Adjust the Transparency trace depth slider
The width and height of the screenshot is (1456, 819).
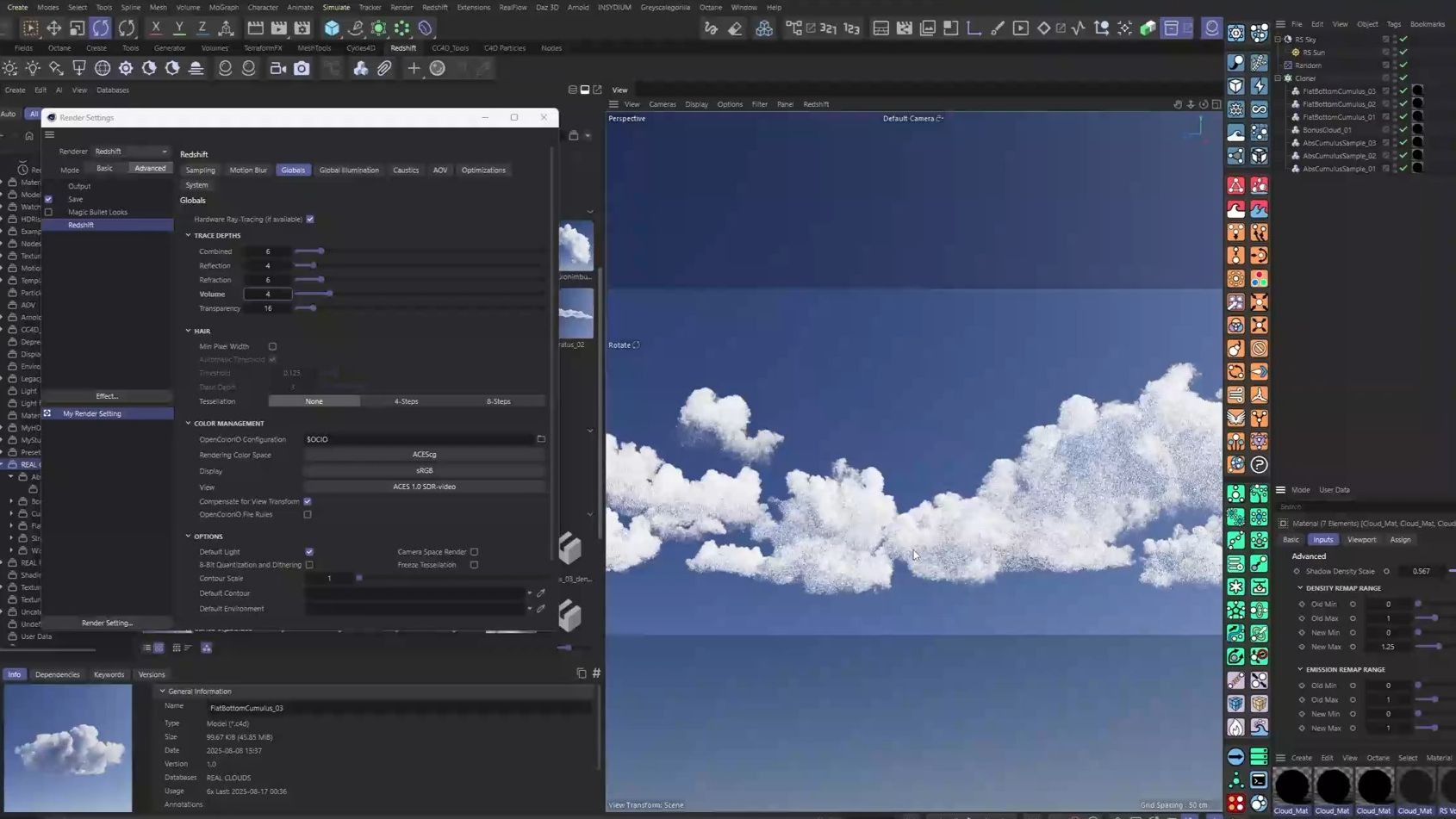coord(313,308)
